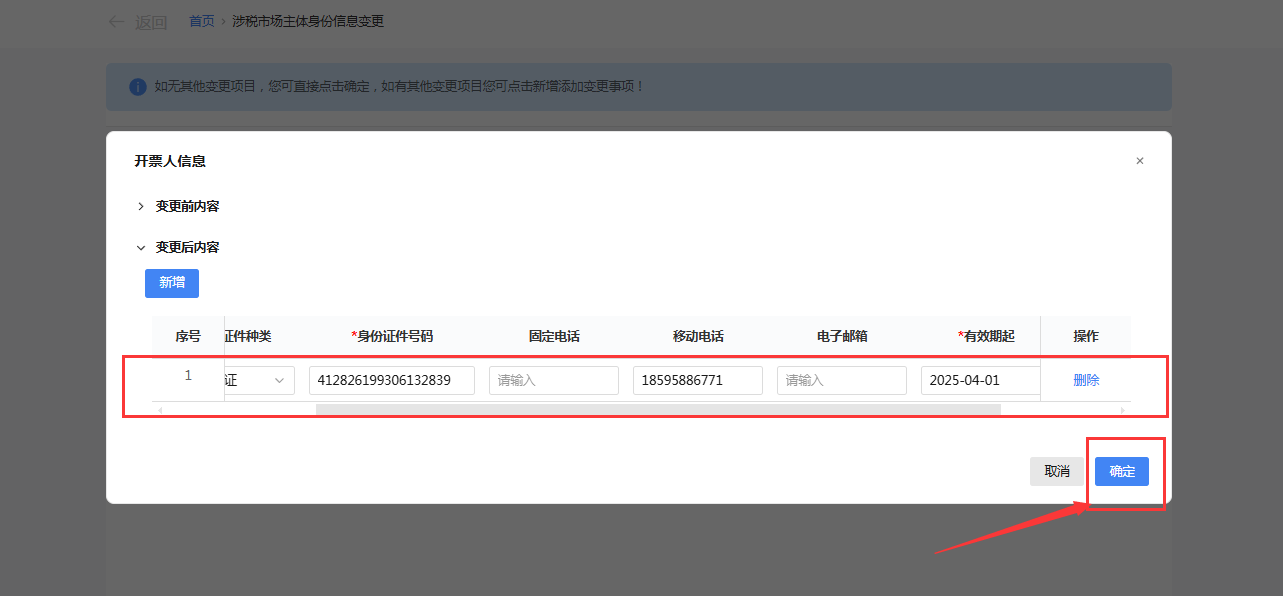Click the 固定电话 input field
The width and height of the screenshot is (1283, 596).
(554, 380)
